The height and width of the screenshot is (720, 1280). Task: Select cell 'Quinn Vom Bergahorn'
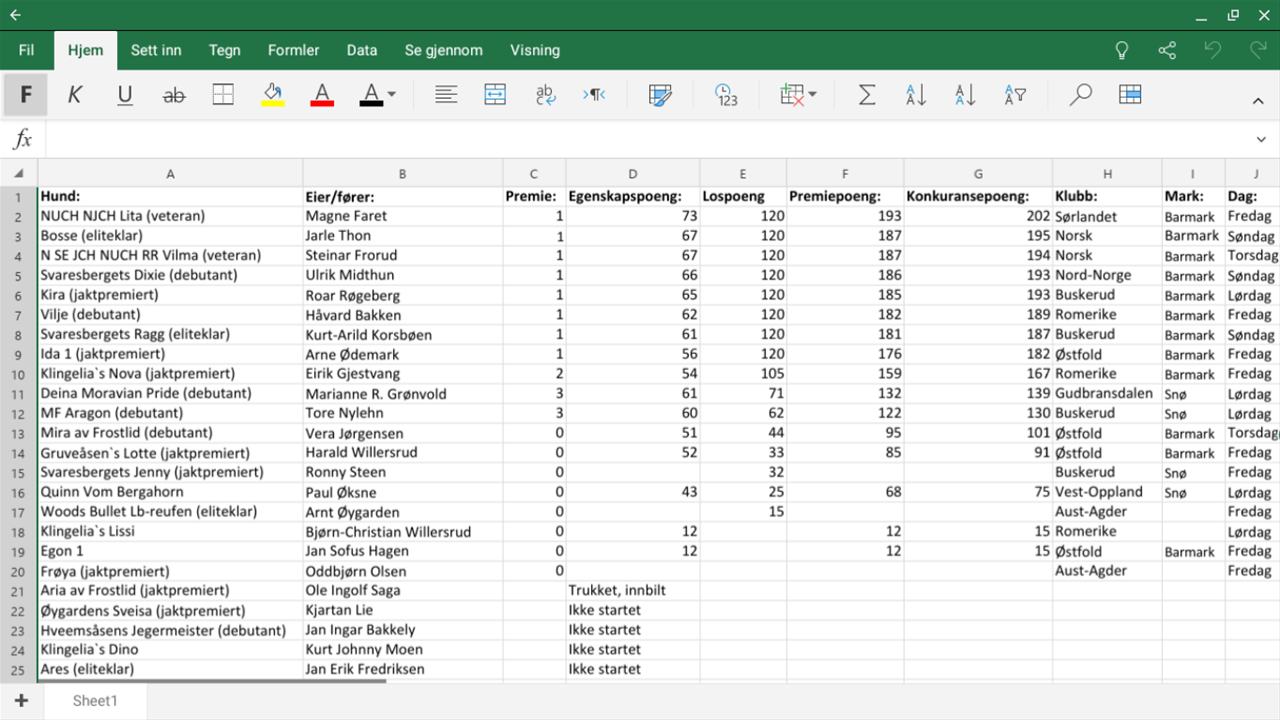point(170,492)
